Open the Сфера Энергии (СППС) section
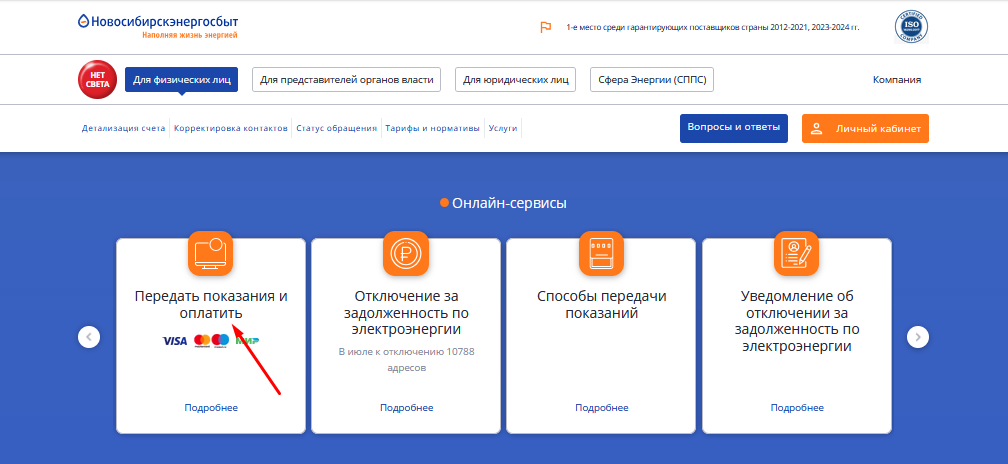Viewport: 1008px width, 464px height. point(652,80)
